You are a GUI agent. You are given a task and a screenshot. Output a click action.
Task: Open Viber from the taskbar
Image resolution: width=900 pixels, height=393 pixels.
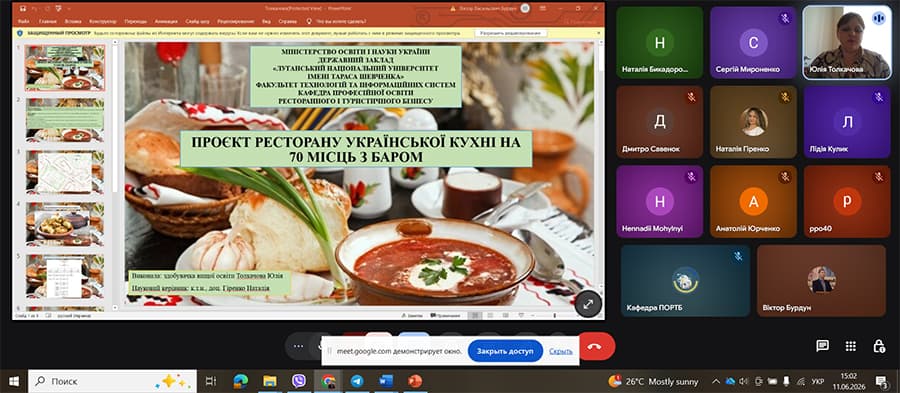(x=298, y=381)
